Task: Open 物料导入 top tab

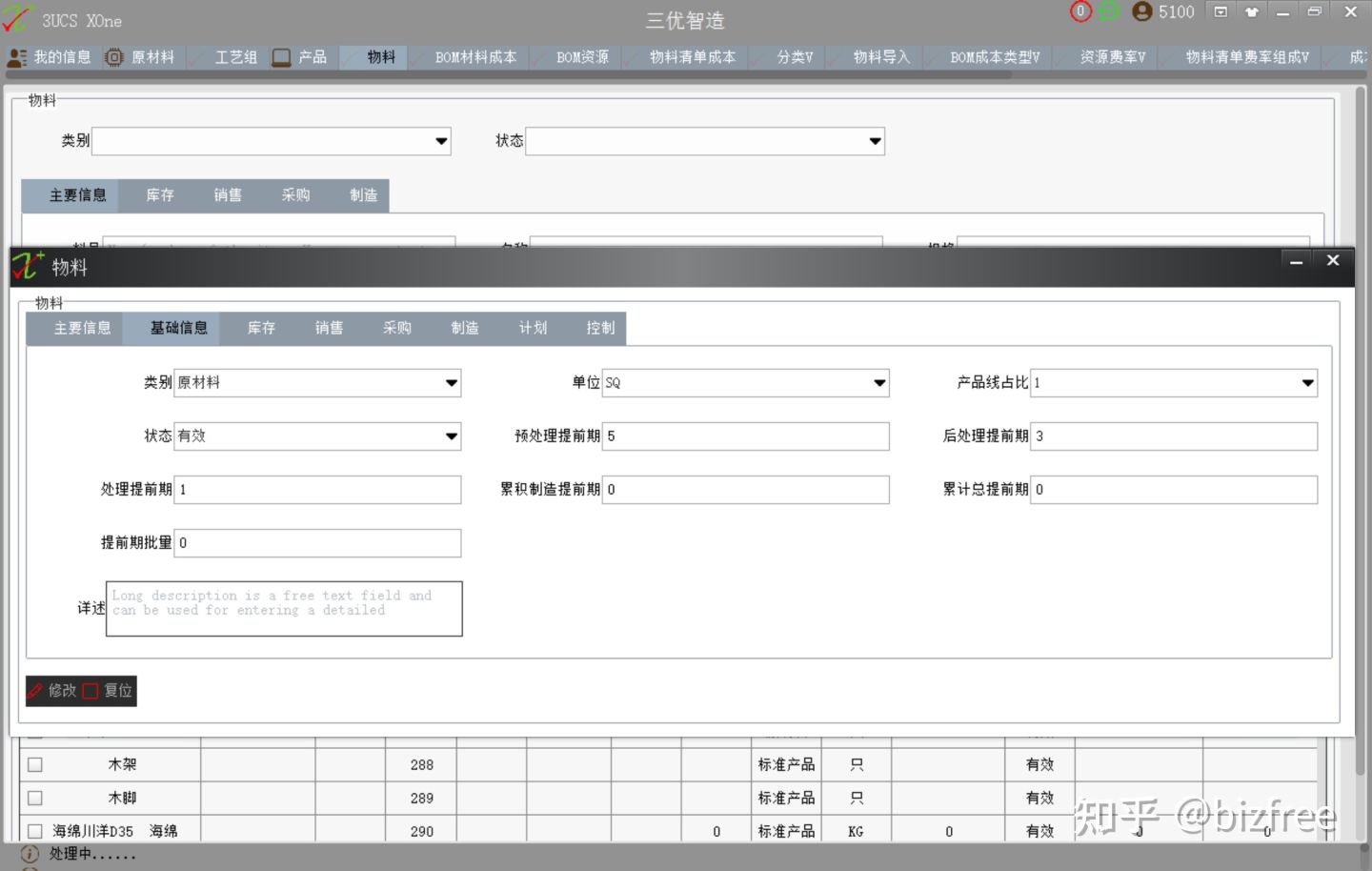Action: point(874,57)
